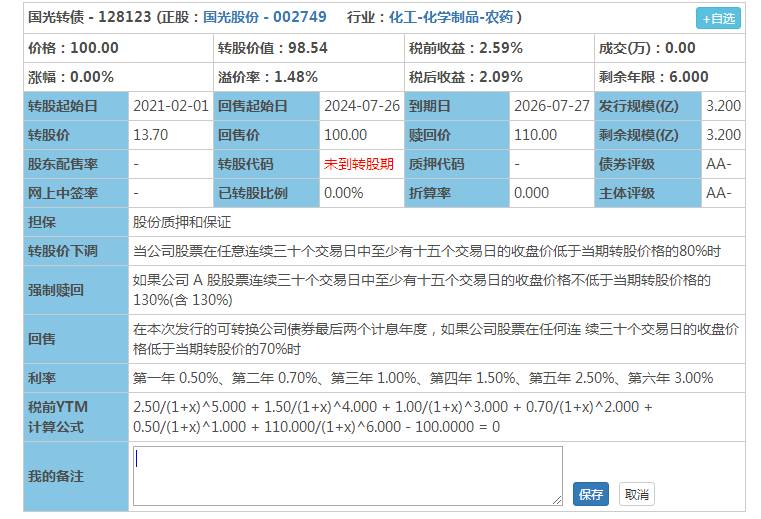The image size is (761, 519).
Task: Click the 网上中签率 header cell
Action: pyautogui.click(x=76, y=193)
